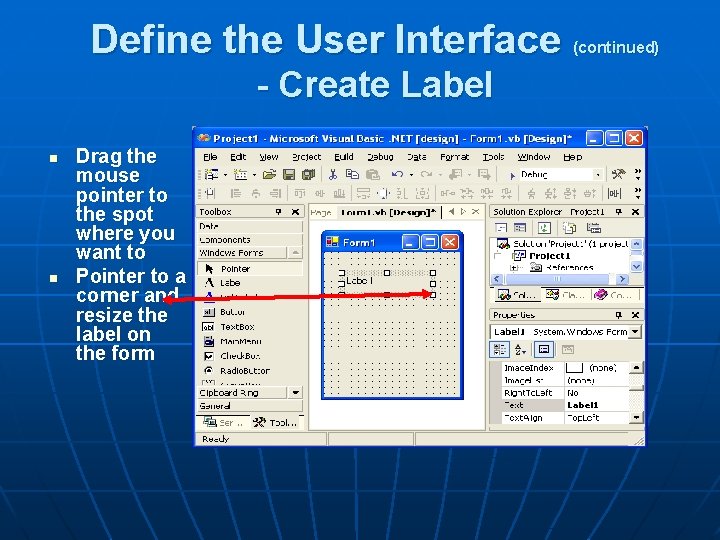
Task: Toggle the Properties view button in Properties window
Action: click(544, 350)
